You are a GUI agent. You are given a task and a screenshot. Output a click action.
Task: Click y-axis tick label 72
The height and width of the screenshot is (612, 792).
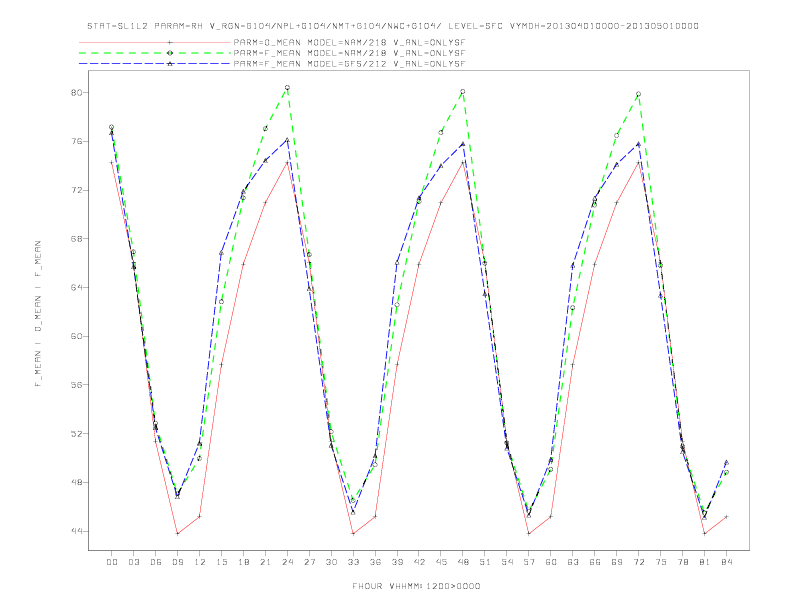(x=76, y=190)
